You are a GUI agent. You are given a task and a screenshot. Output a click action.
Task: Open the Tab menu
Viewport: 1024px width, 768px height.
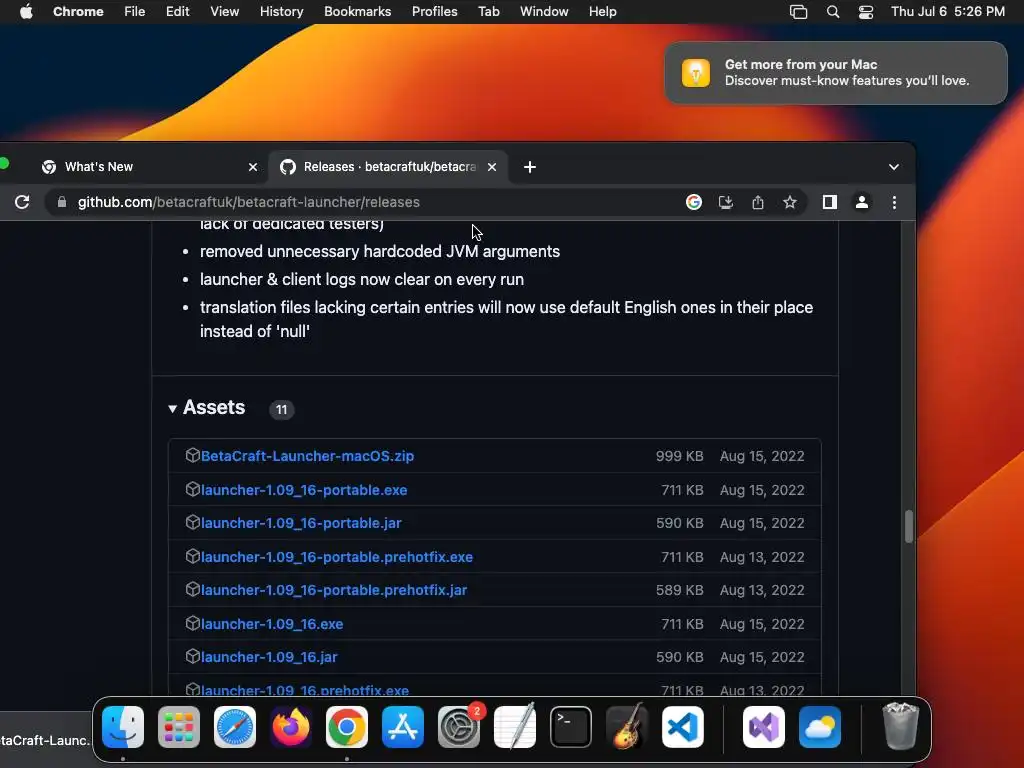(x=488, y=12)
